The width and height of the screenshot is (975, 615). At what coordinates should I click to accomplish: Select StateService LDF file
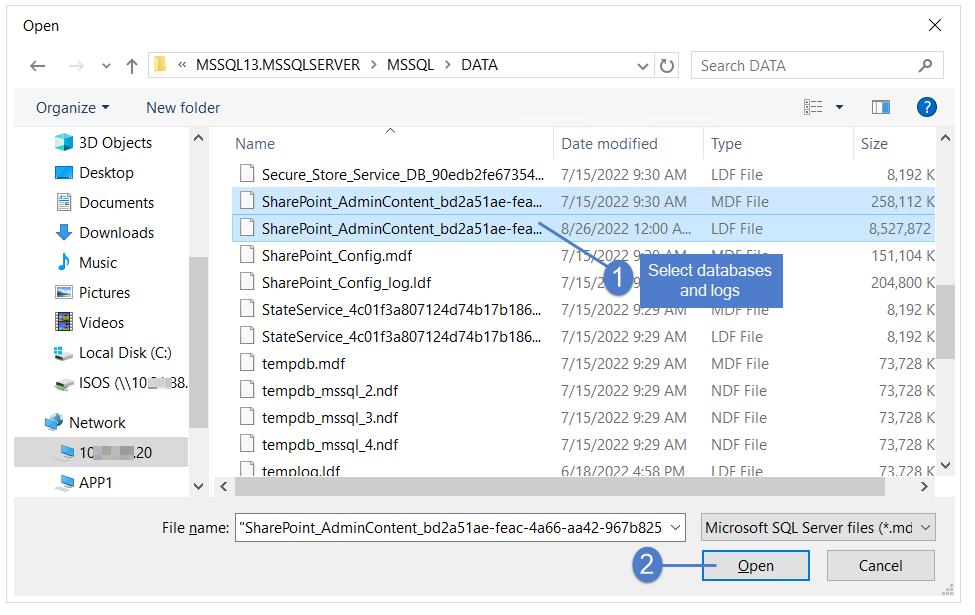click(x=584, y=336)
